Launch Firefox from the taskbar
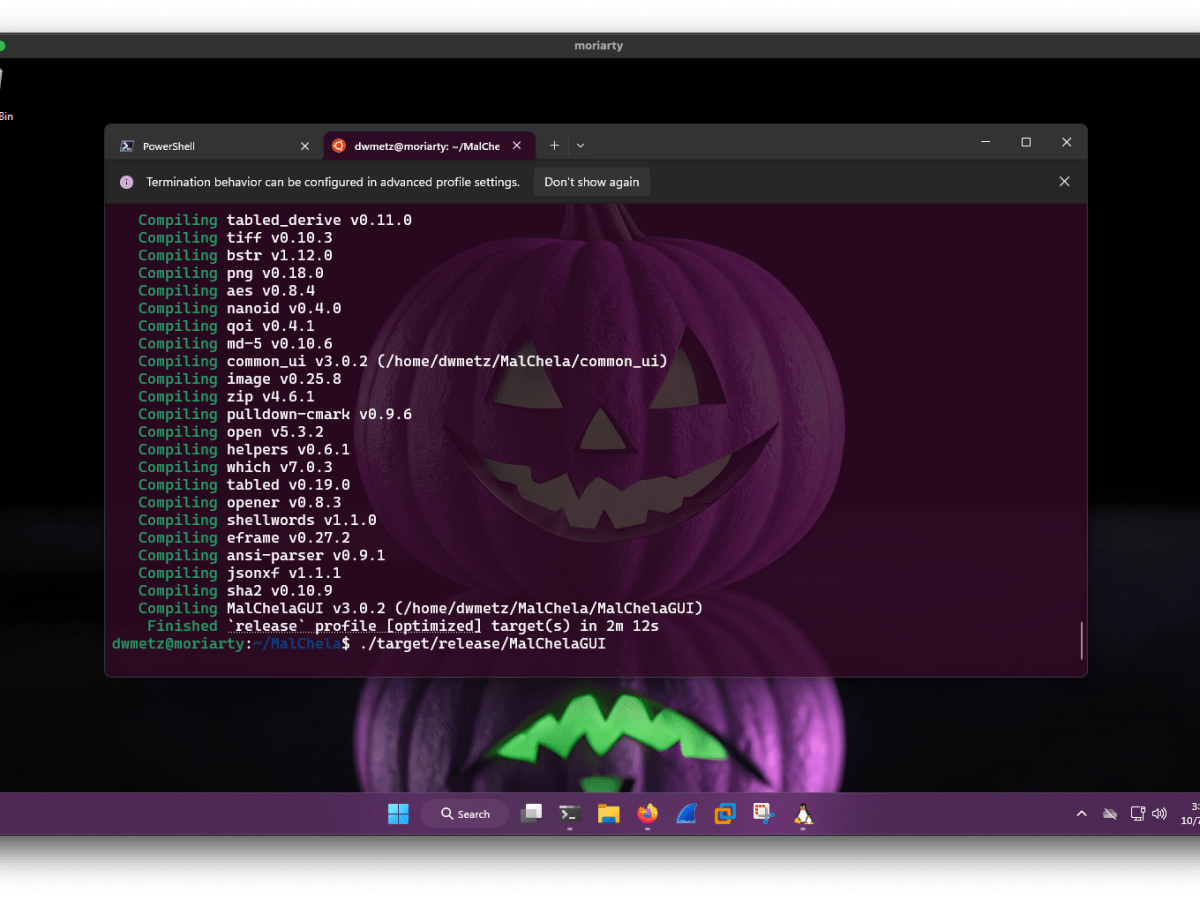Image resolution: width=1200 pixels, height=900 pixels. coord(647,813)
